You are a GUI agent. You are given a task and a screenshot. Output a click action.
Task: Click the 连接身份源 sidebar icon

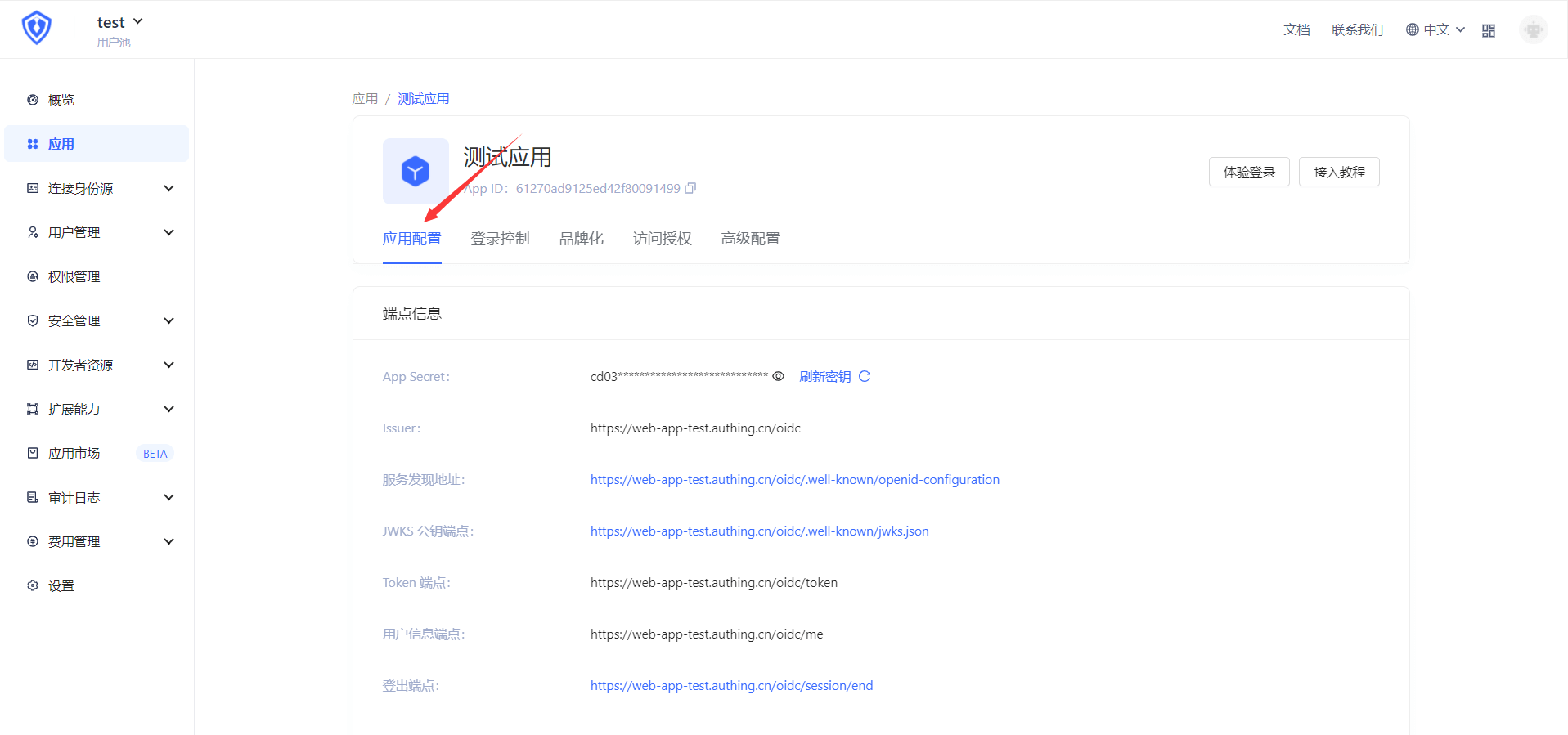(x=33, y=188)
